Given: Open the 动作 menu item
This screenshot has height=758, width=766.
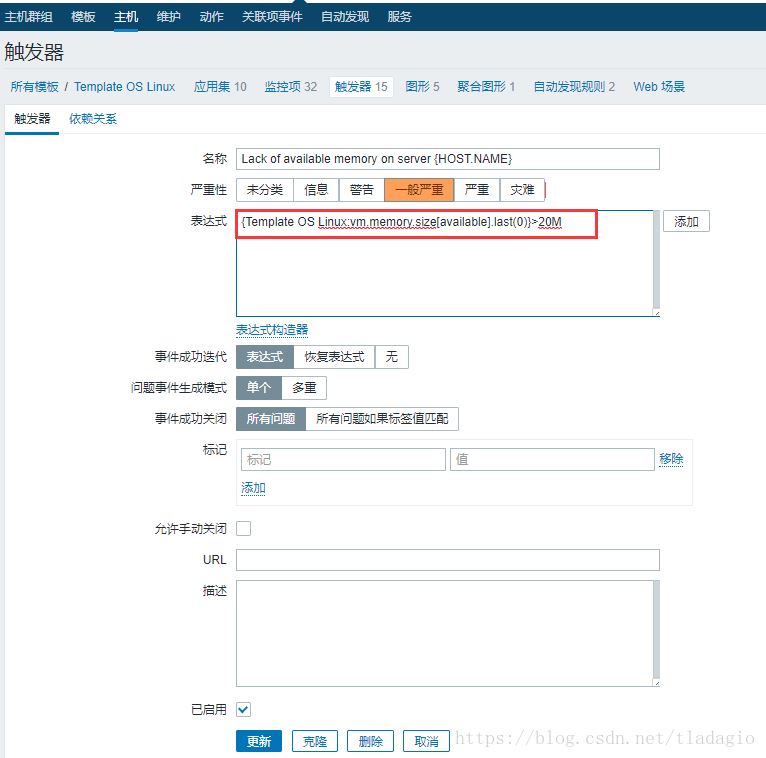Looking at the screenshot, I should point(212,17).
